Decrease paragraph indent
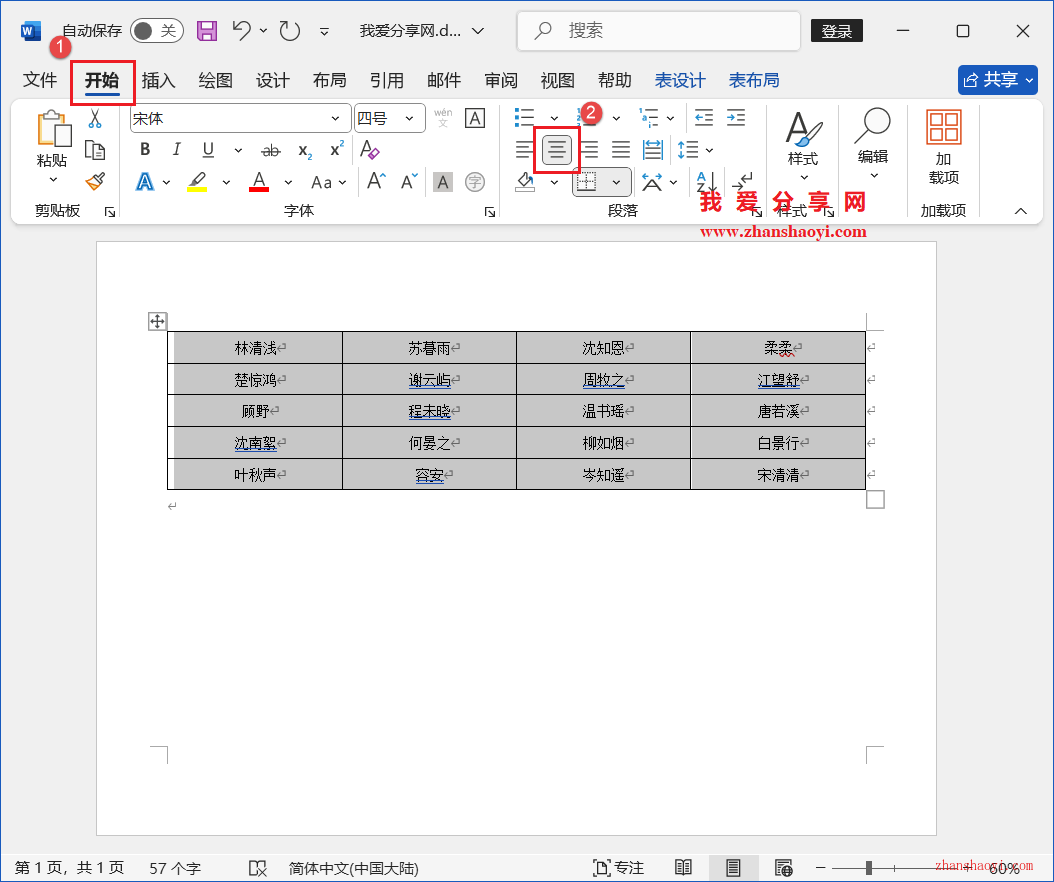This screenshot has height=882, width=1054. pos(704,118)
